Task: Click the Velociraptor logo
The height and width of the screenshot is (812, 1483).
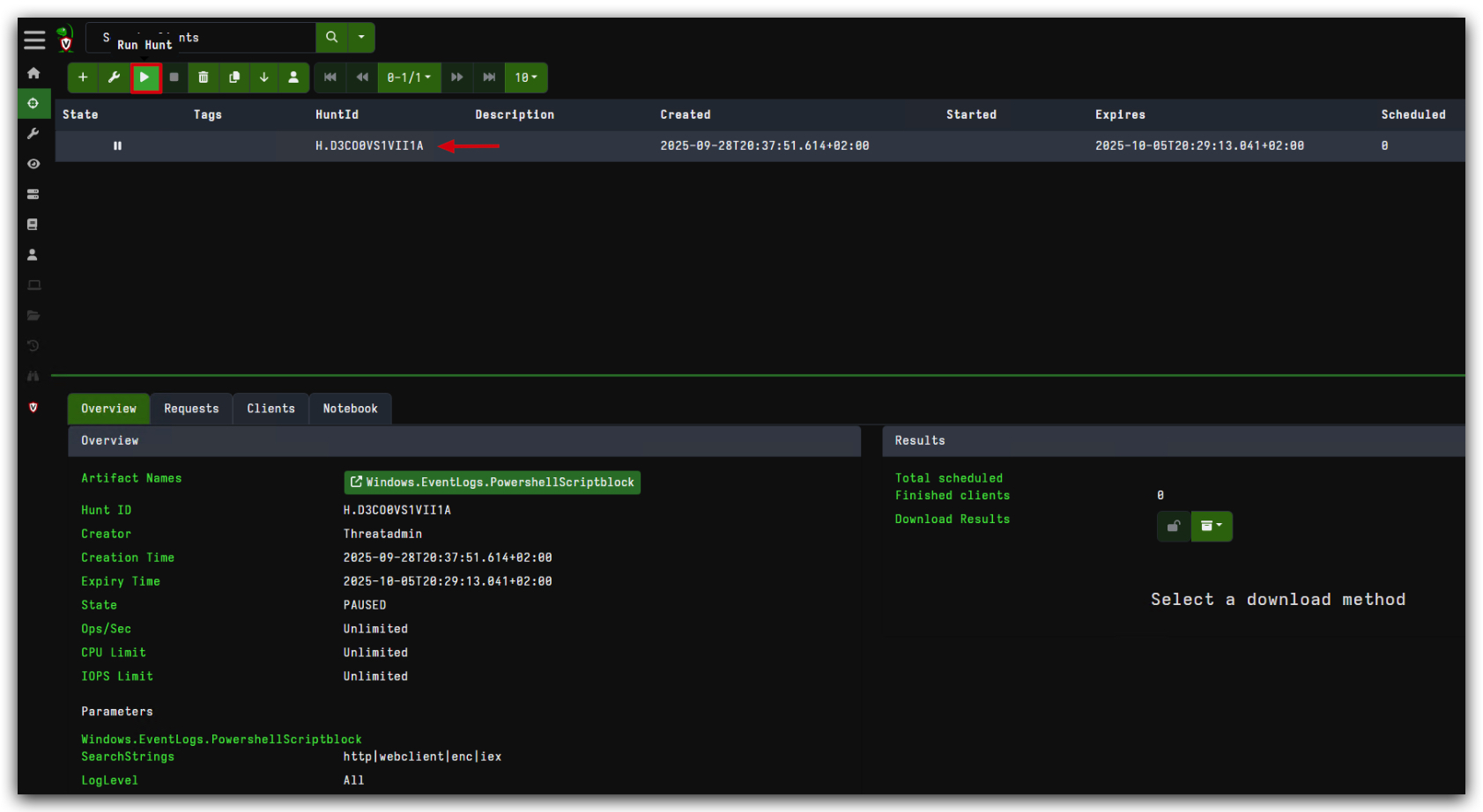Action: pos(65,39)
